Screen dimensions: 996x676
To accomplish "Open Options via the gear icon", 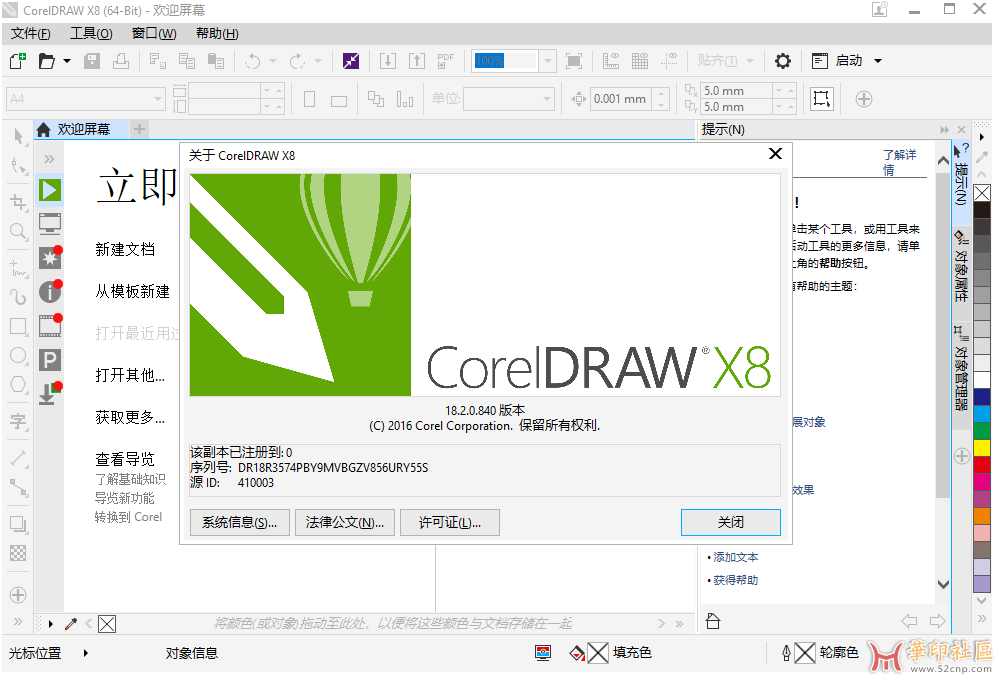I will pos(783,61).
